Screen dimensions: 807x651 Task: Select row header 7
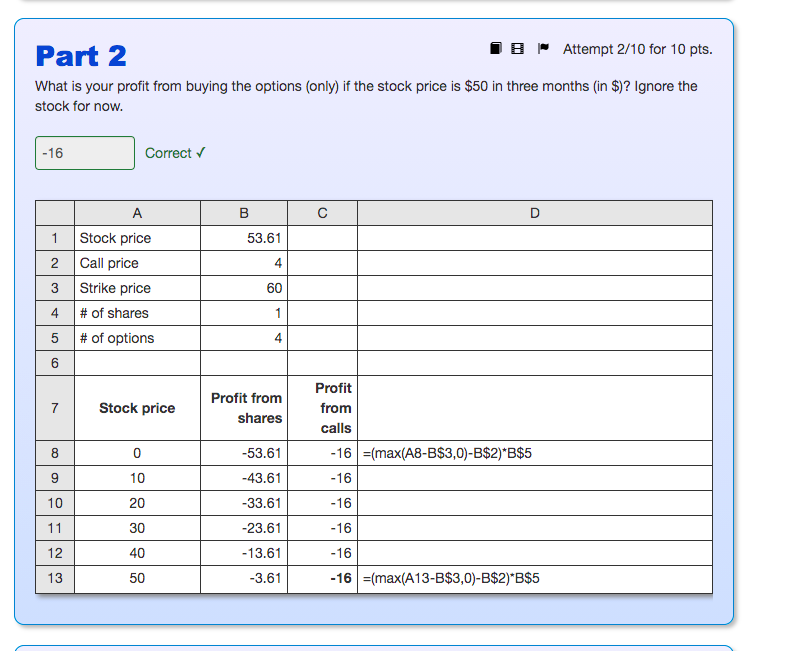pyautogui.click(x=55, y=408)
